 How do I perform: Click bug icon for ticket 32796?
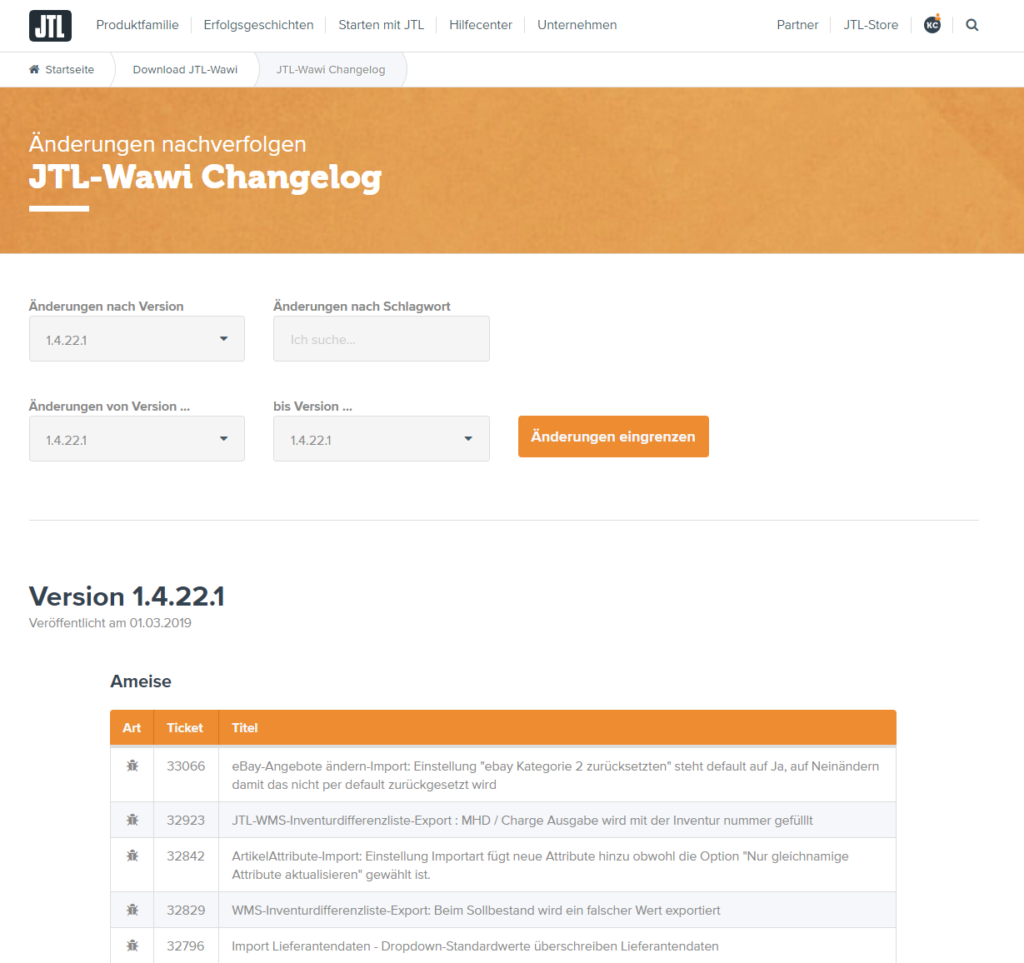tap(132, 945)
